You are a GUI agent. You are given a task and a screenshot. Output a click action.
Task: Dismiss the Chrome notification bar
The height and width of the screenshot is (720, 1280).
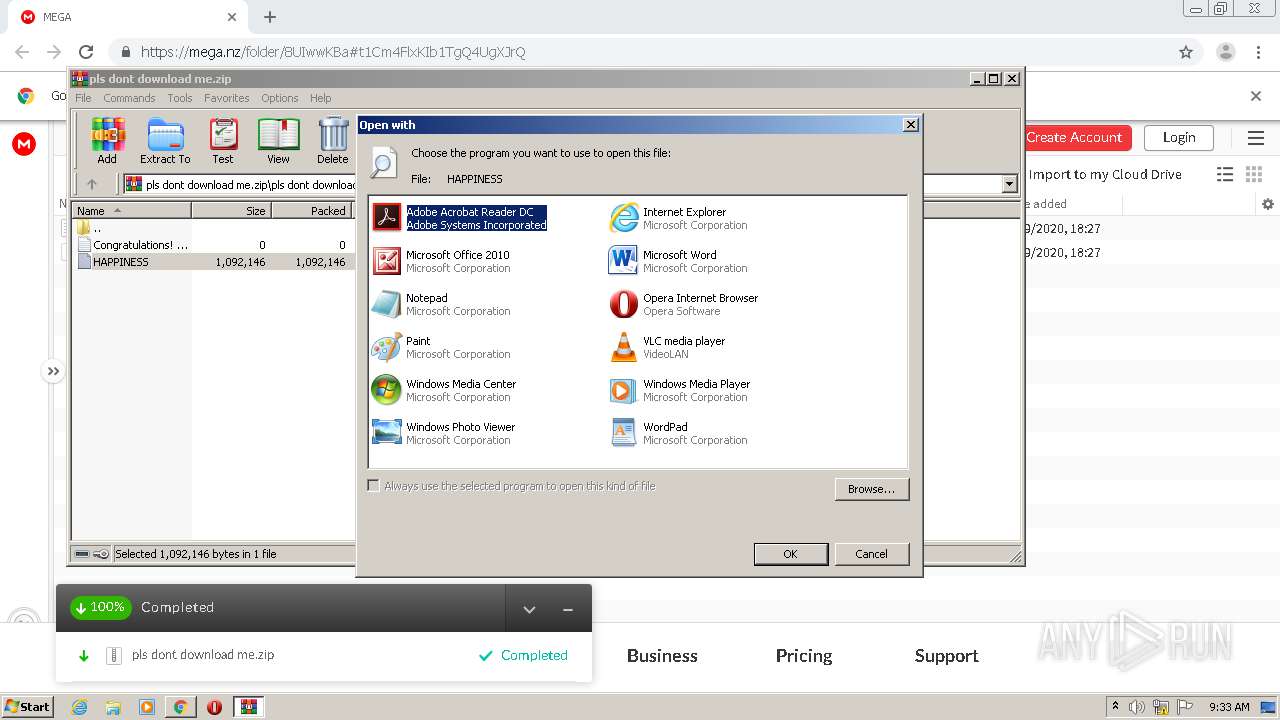(1256, 96)
